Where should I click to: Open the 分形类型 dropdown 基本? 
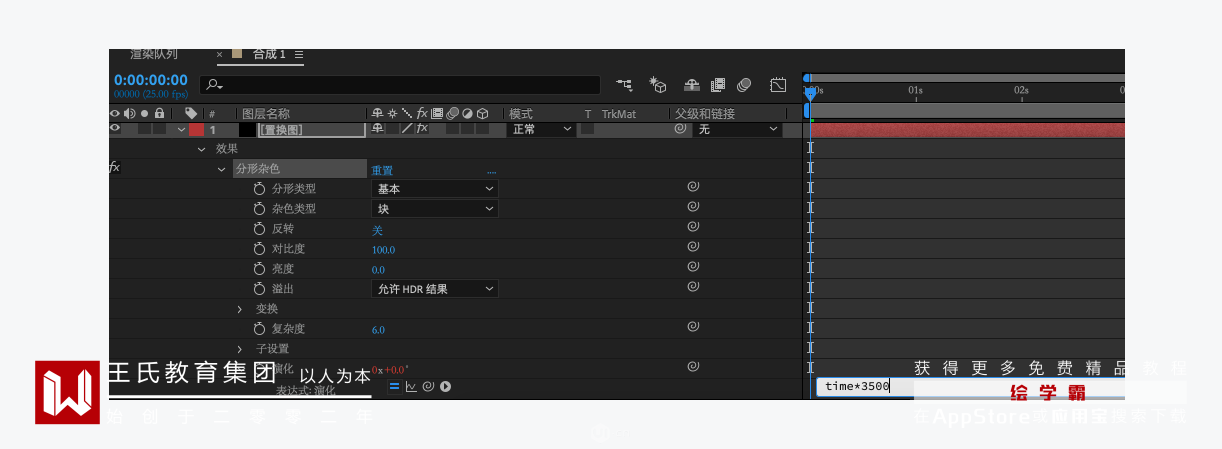[435, 188]
